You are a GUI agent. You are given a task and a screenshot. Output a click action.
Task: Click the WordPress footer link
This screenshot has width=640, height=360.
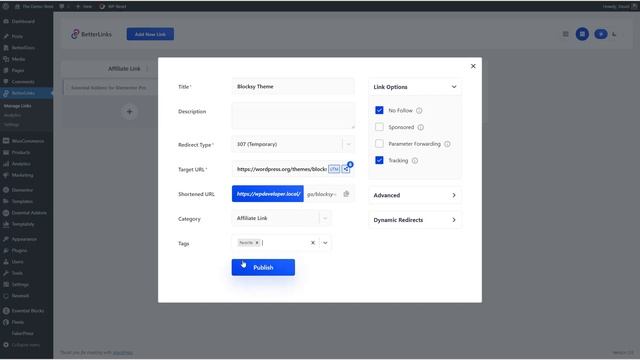tap(123, 353)
